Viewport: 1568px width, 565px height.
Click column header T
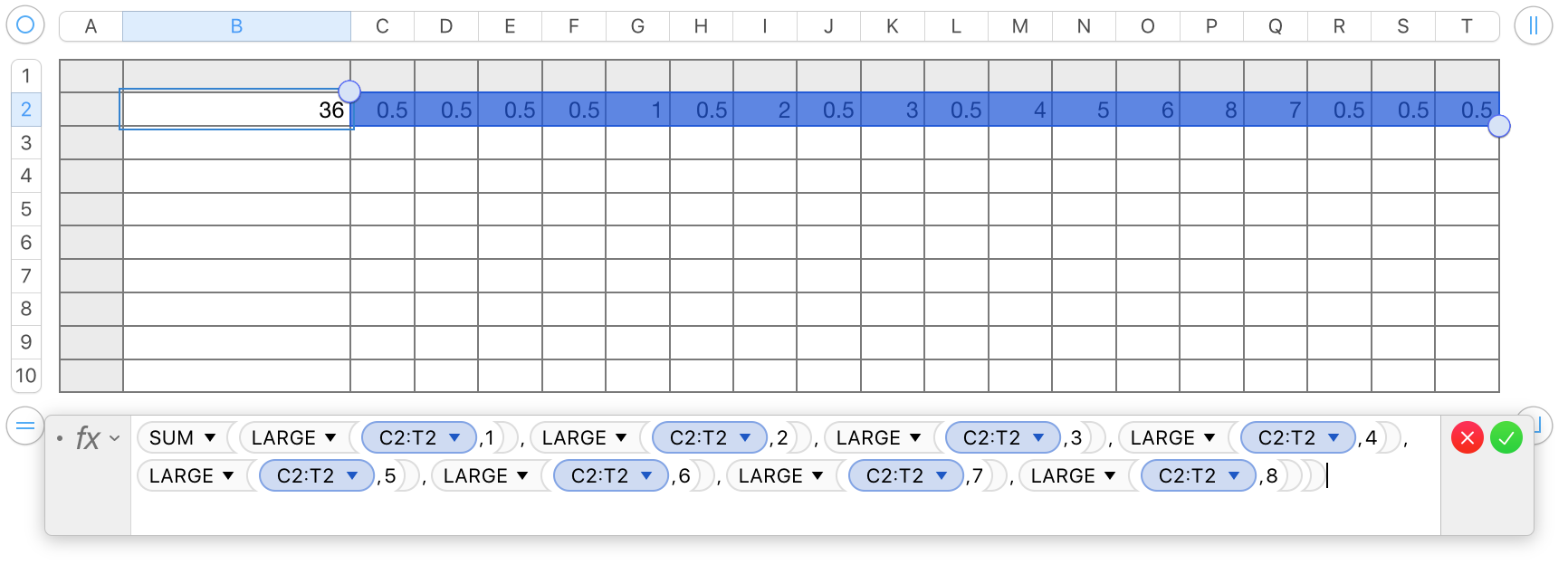point(1467,26)
